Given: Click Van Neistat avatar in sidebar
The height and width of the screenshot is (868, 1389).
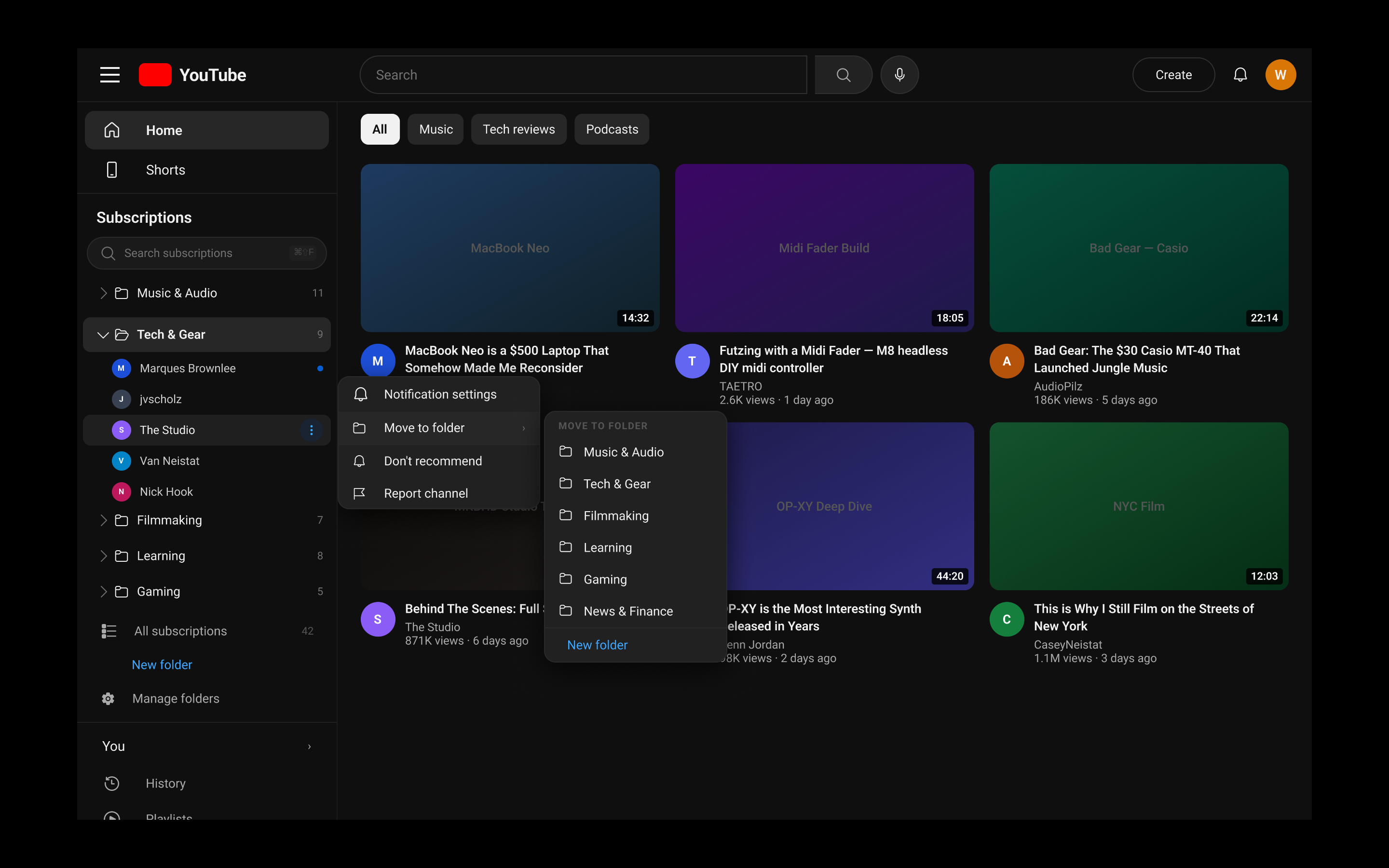Looking at the screenshot, I should click(121, 461).
